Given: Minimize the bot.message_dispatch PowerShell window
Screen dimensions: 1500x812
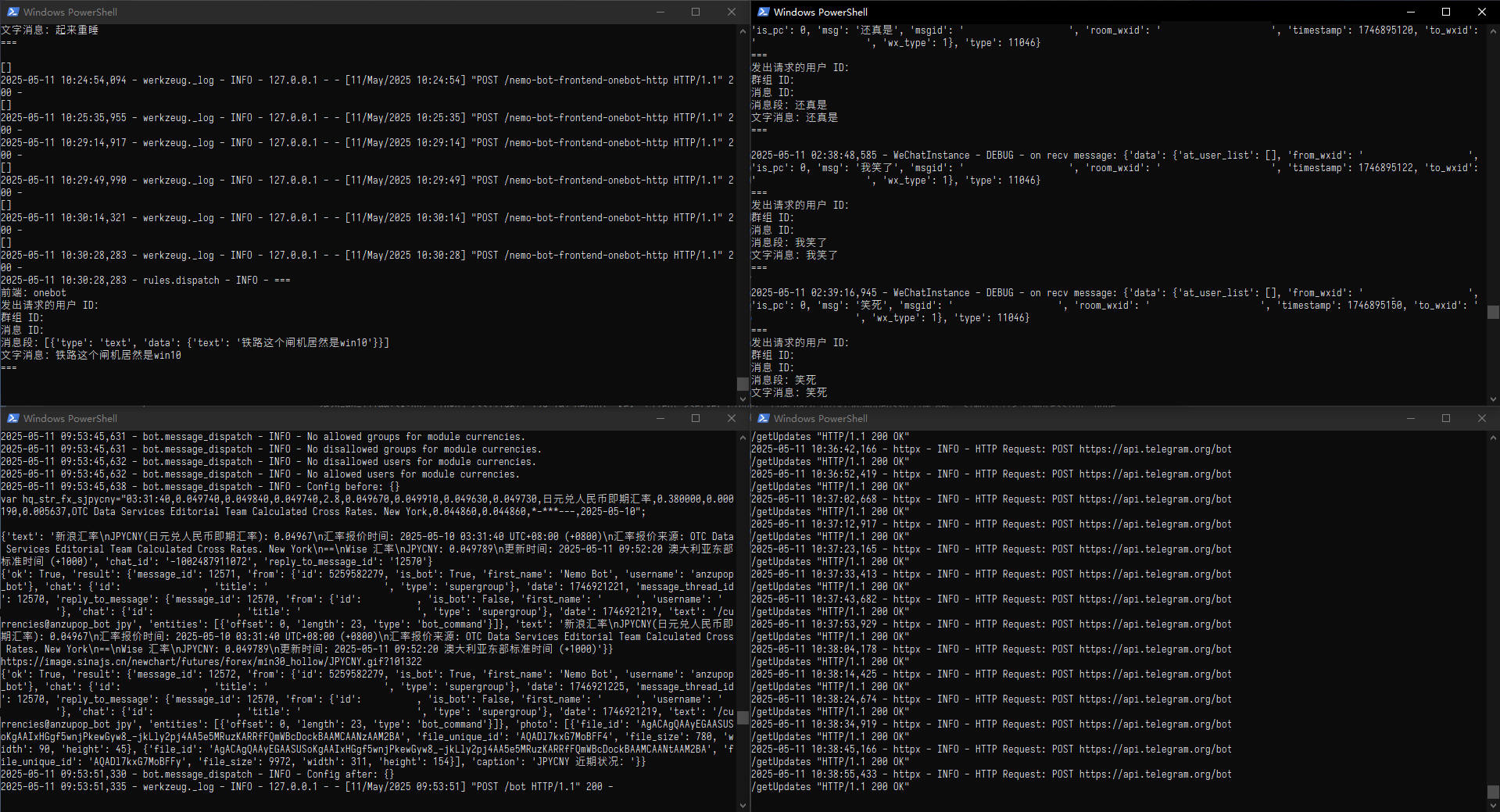Looking at the screenshot, I should pos(661,418).
